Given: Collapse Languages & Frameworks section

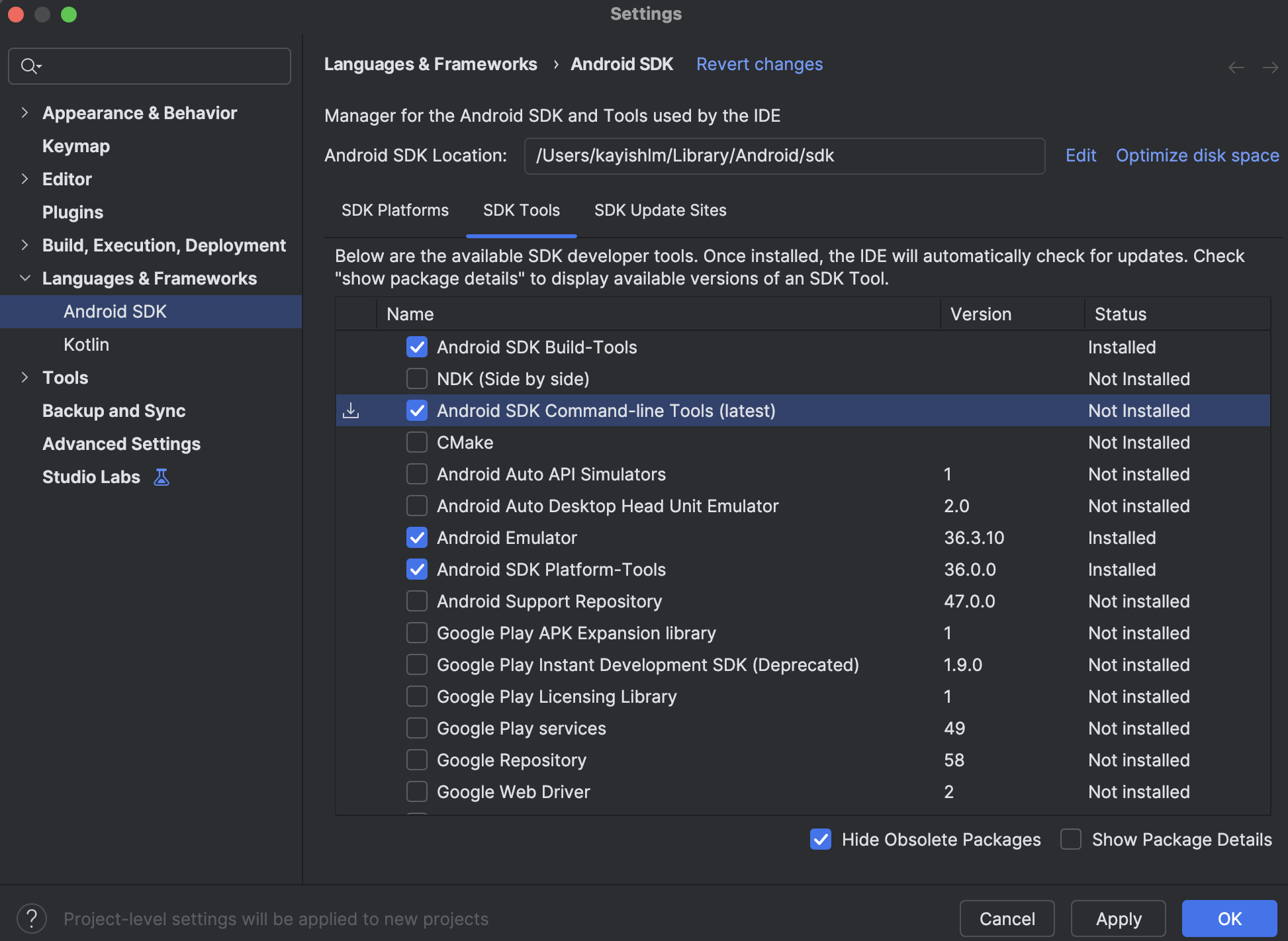Looking at the screenshot, I should (25, 279).
